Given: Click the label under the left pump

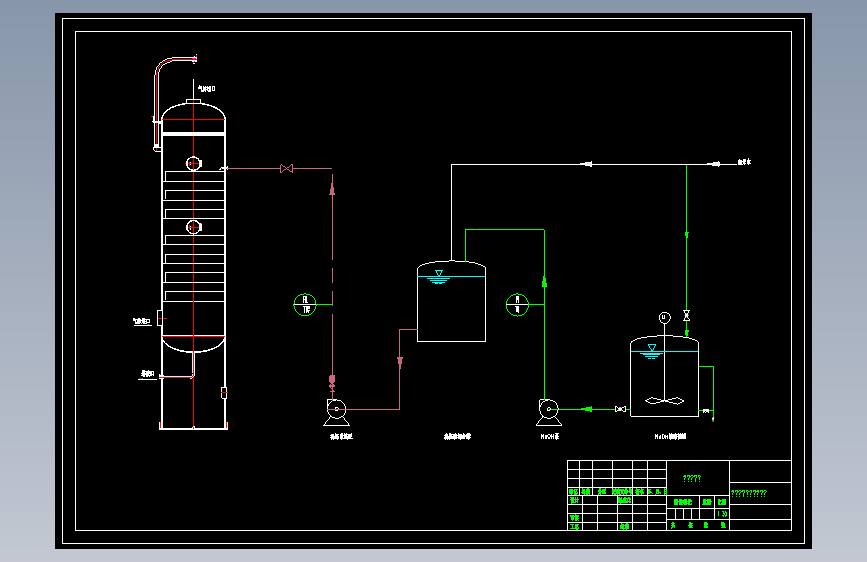Looking at the screenshot, I should [x=341, y=436].
